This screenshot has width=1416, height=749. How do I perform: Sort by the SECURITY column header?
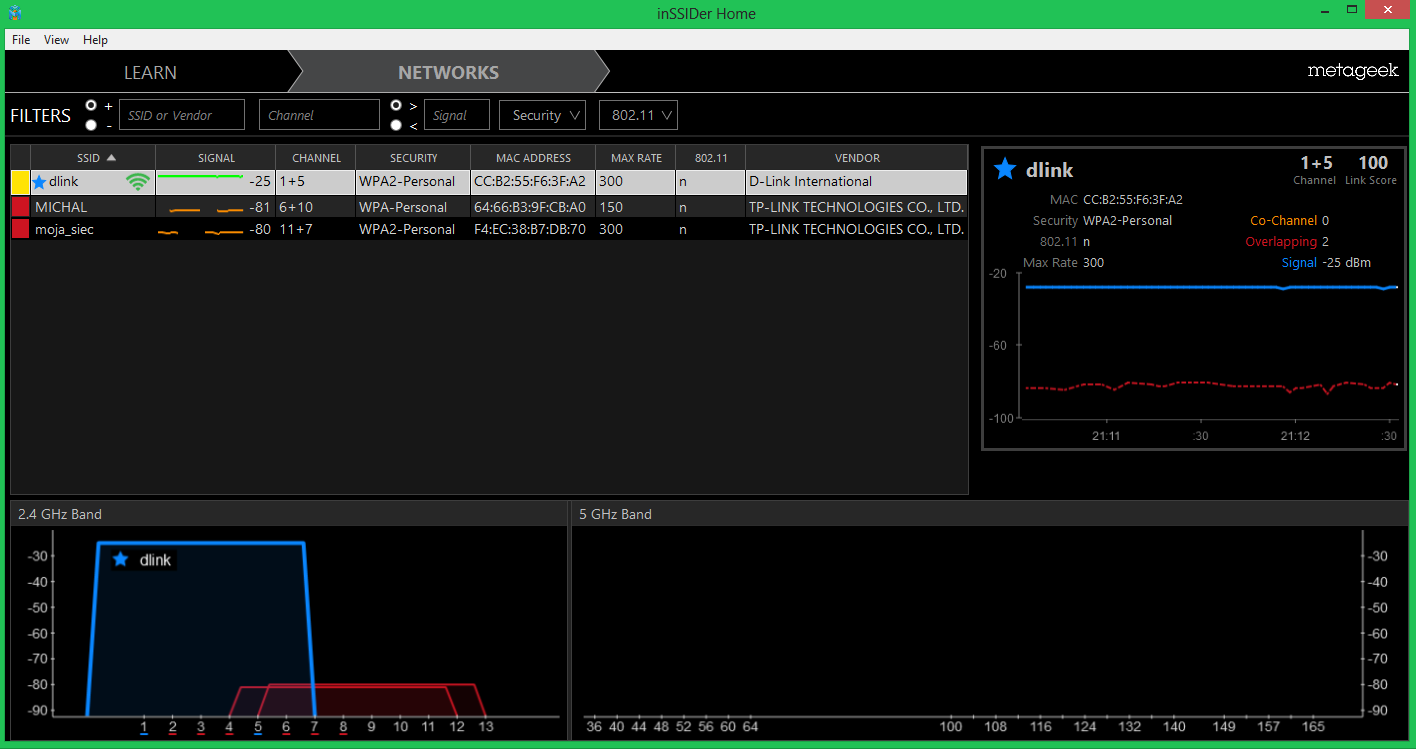(x=414, y=158)
